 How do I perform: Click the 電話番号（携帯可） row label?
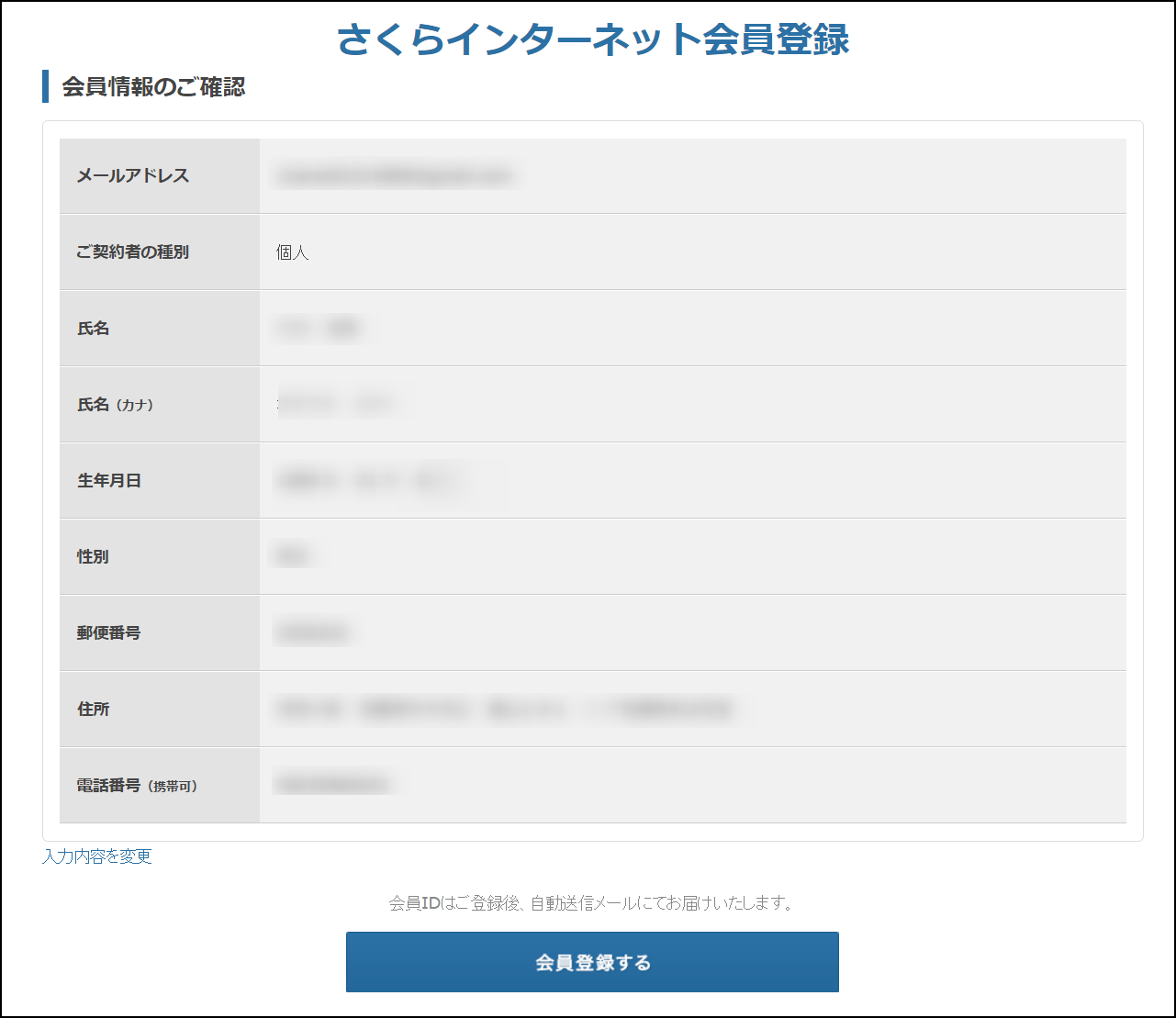coord(137,786)
